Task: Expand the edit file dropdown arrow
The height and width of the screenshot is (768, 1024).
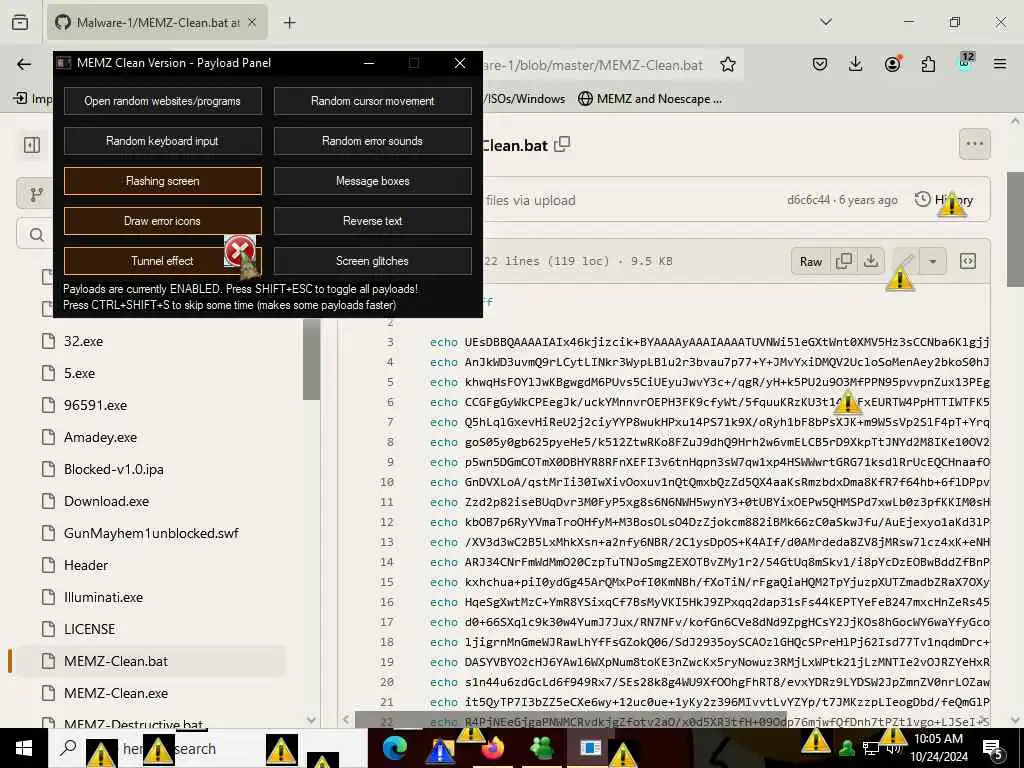Action: pyautogui.click(x=933, y=261)
